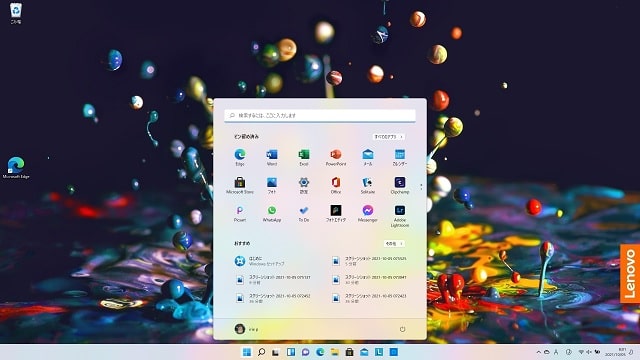Open Widgets on the taskbar
Image resolution: width=640 pixels, height=360 pixels.
pyautogui.click(x=291, y=352)
